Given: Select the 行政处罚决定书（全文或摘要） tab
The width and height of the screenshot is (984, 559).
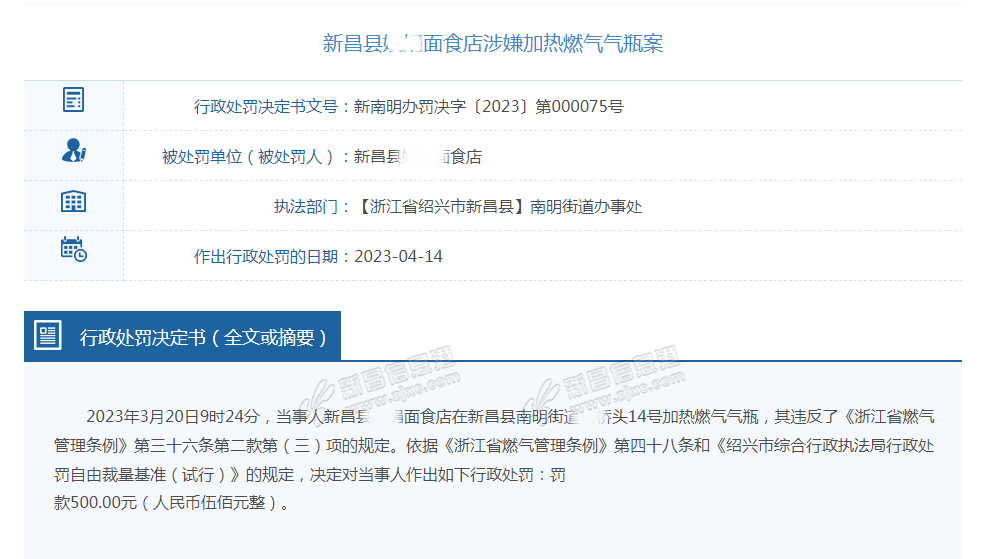Looking at the screenshot, I should (x=203, y=337).
